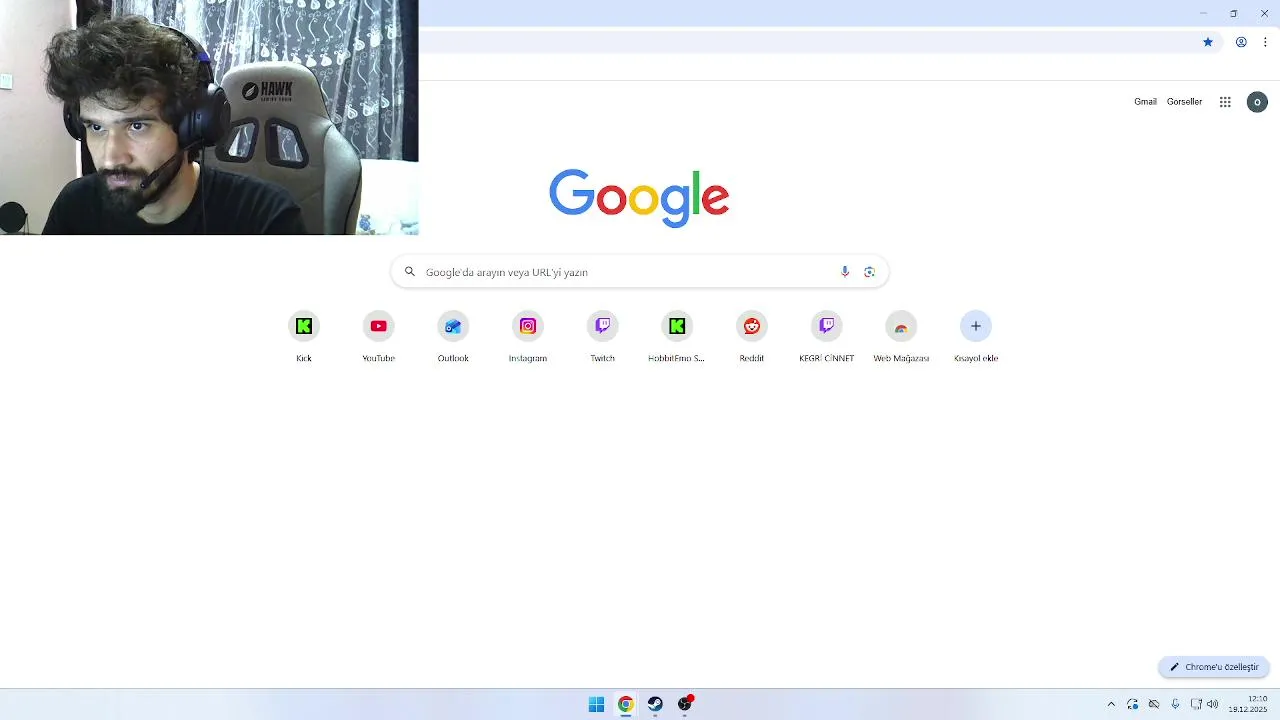1280x720 pixels.
Task: Focus the Google search input field
Action: coord(639,272)
